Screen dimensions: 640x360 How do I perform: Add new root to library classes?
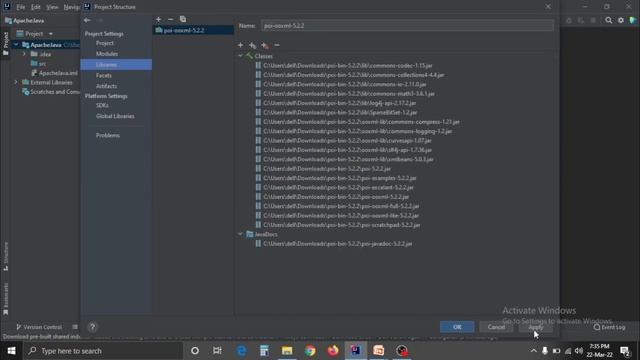(240, 45)
